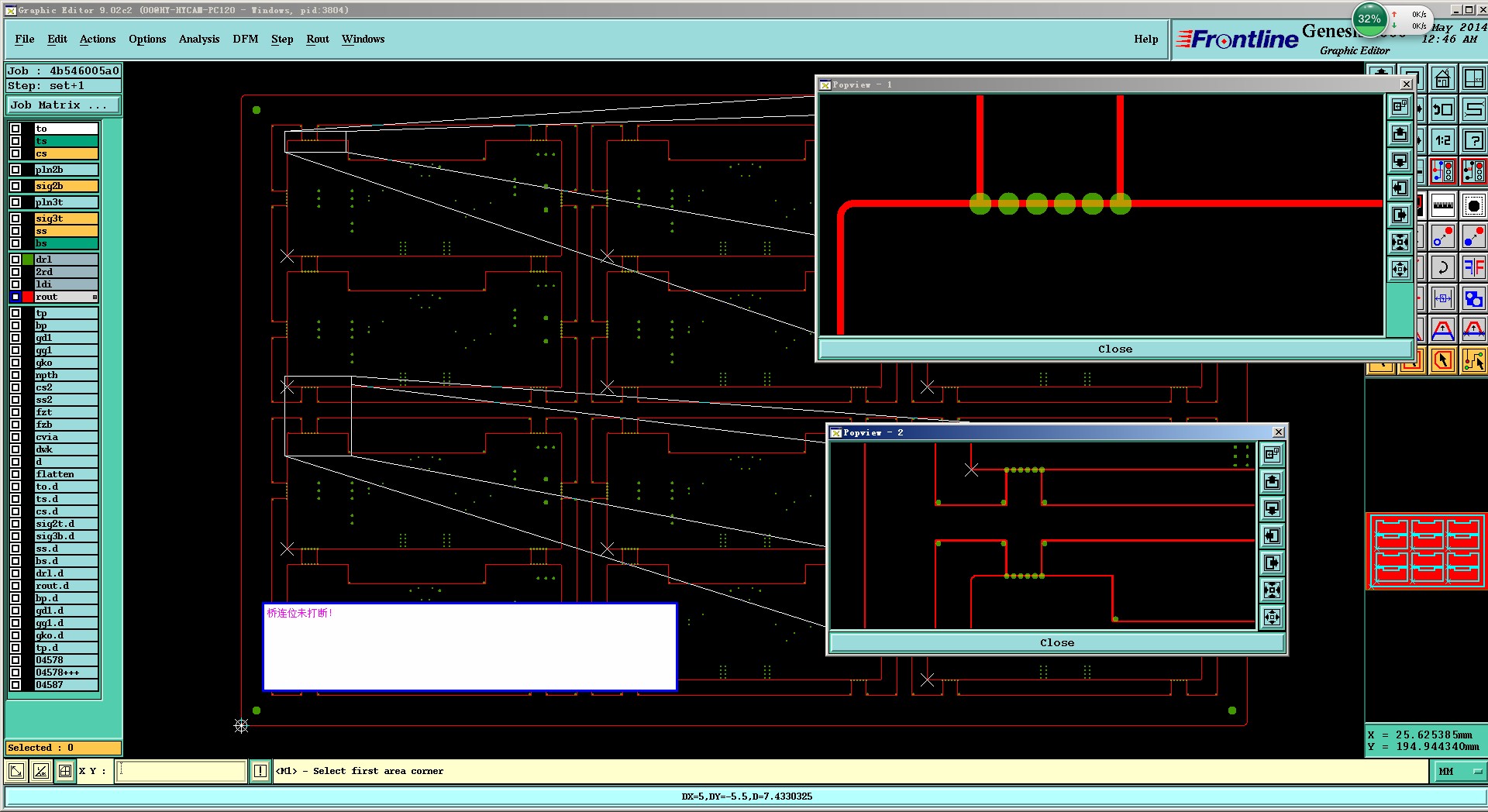The width and height of the screenshot is (1488, 812).
Task: Open the Analysis menu
Action: point(199,39)
